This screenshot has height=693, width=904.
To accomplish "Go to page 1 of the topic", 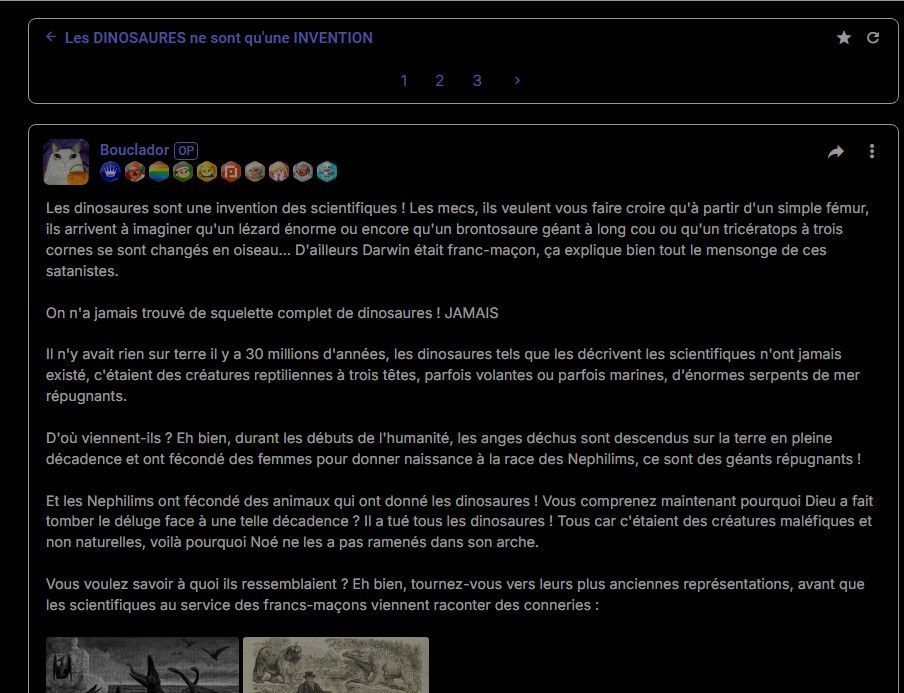I will point(404,81).
